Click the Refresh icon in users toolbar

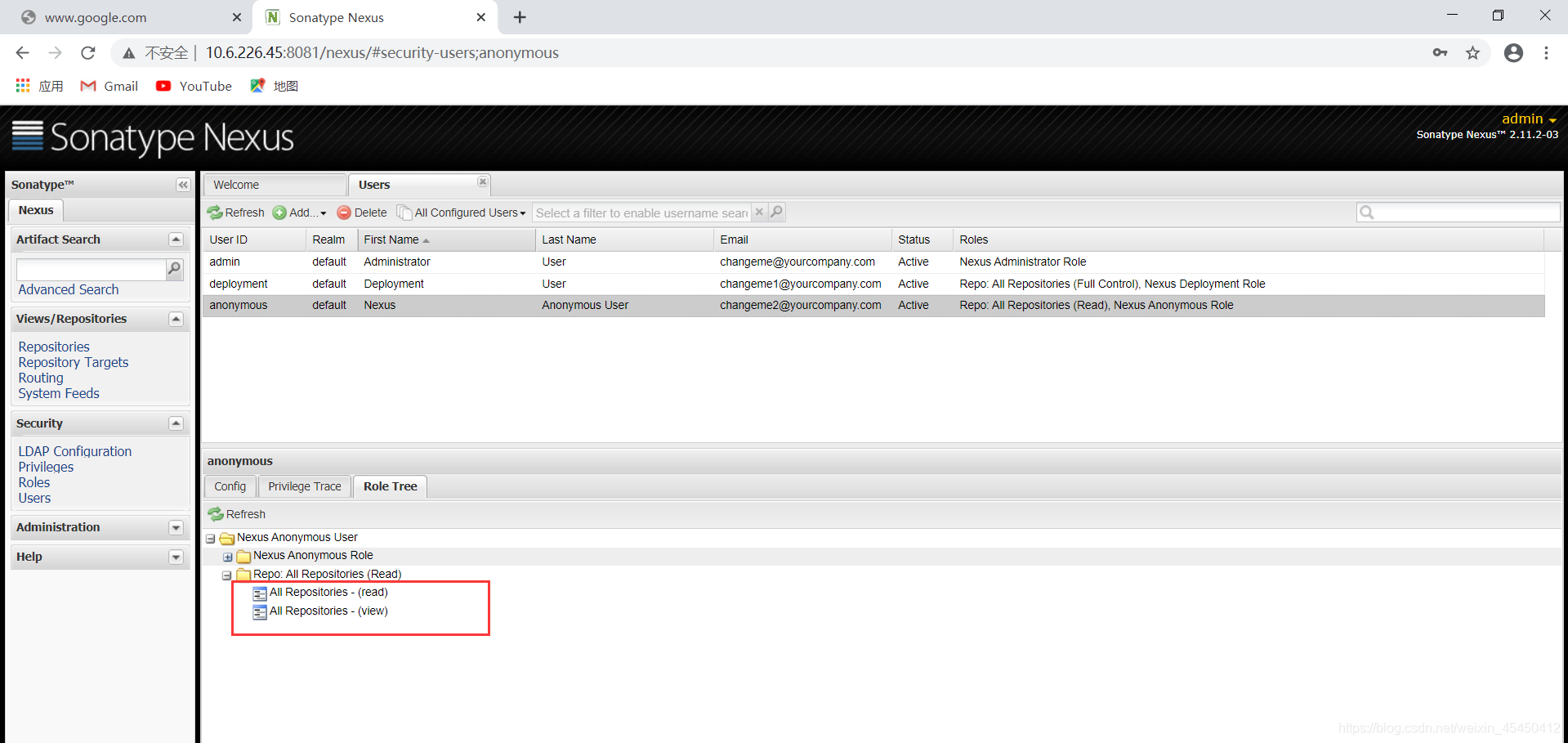tap(215, 213)
